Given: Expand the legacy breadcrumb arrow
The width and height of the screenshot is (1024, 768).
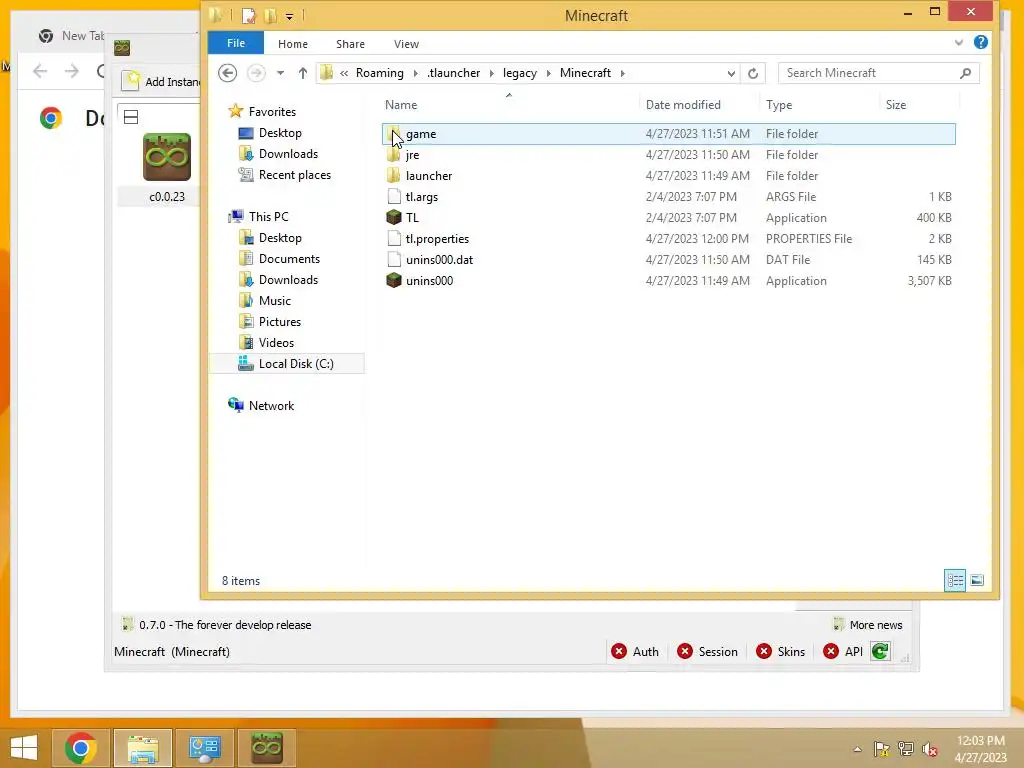Looking at the screenshot, I should [x=548, y=73].
